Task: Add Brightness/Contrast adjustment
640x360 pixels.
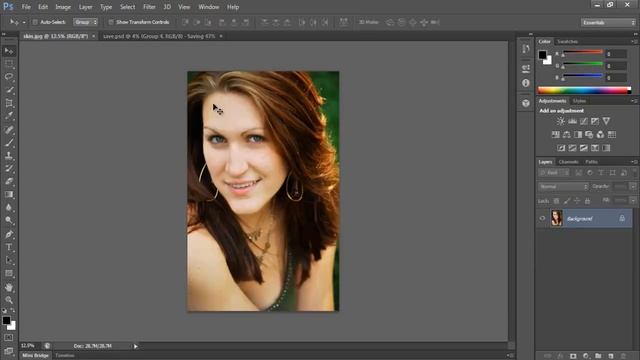Action: [x=561, y=121]
